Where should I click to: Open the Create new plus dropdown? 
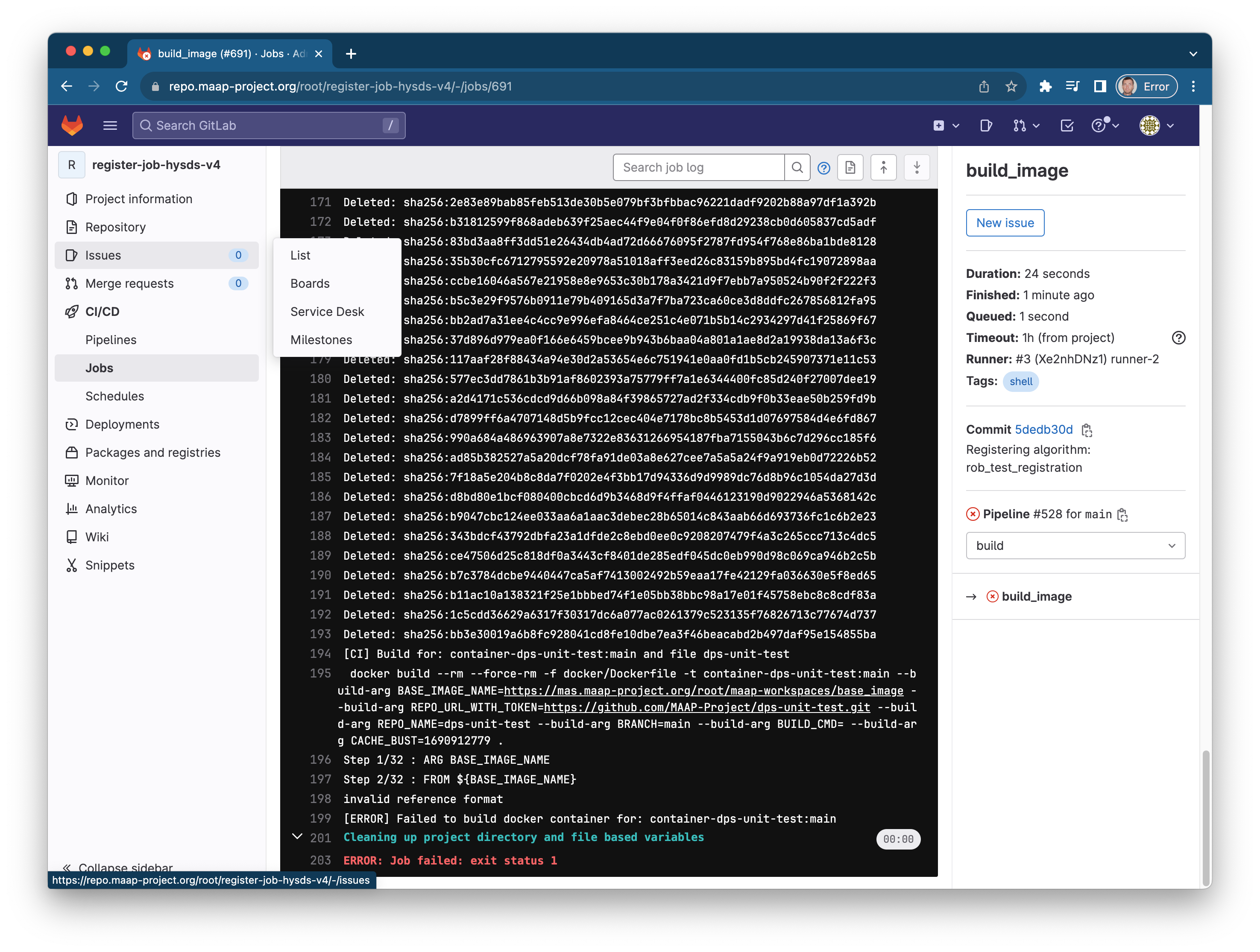point(946,125)
